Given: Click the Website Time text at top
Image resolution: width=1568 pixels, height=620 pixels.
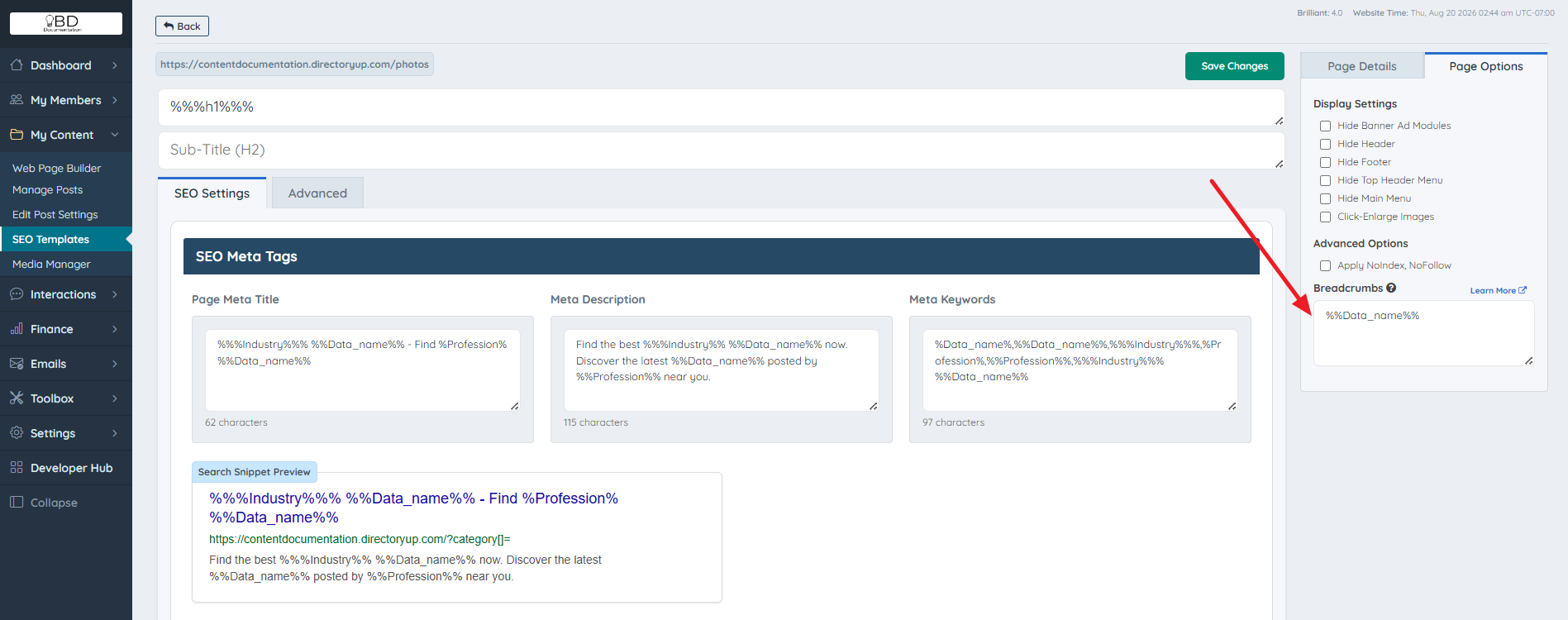Looking at the screenshot, I should (1454, 13).
